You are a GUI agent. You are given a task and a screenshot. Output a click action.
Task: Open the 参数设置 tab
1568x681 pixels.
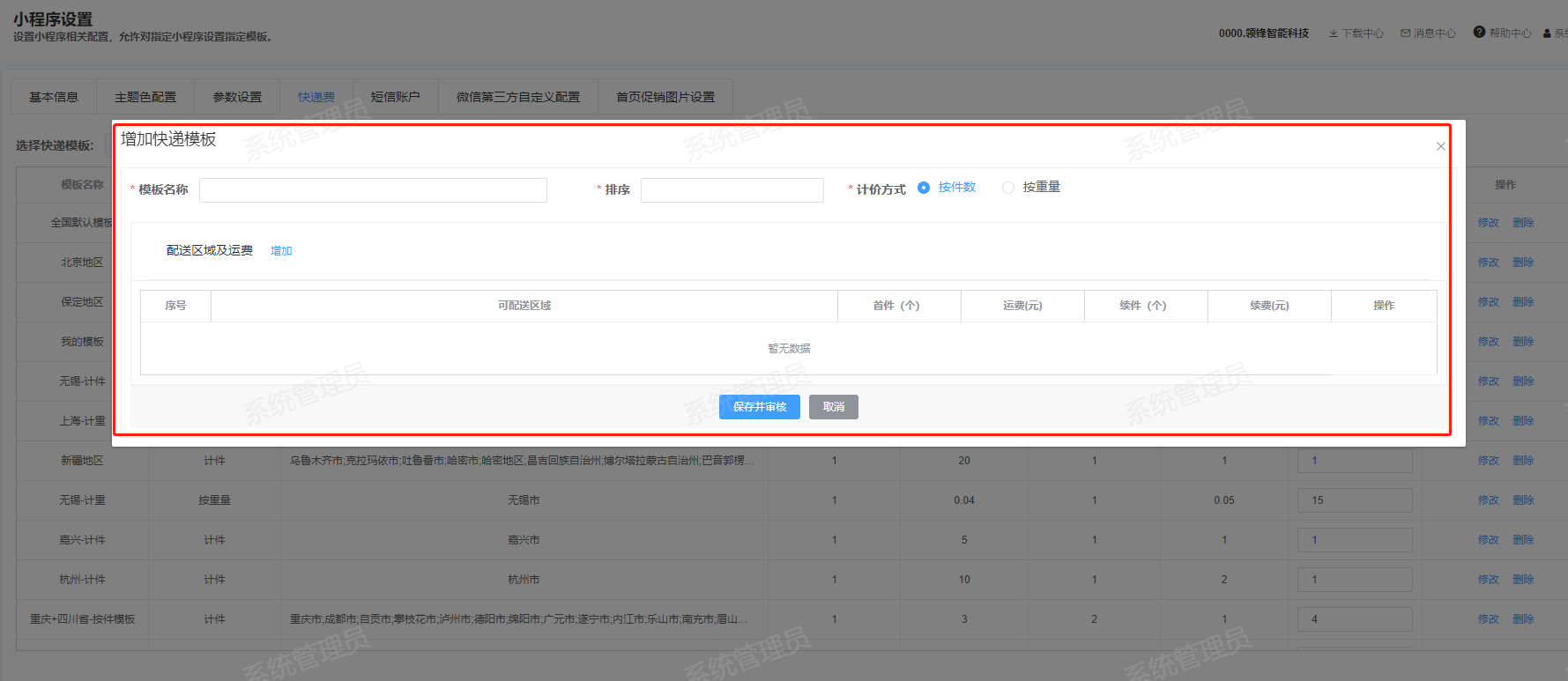click(237, 97)
